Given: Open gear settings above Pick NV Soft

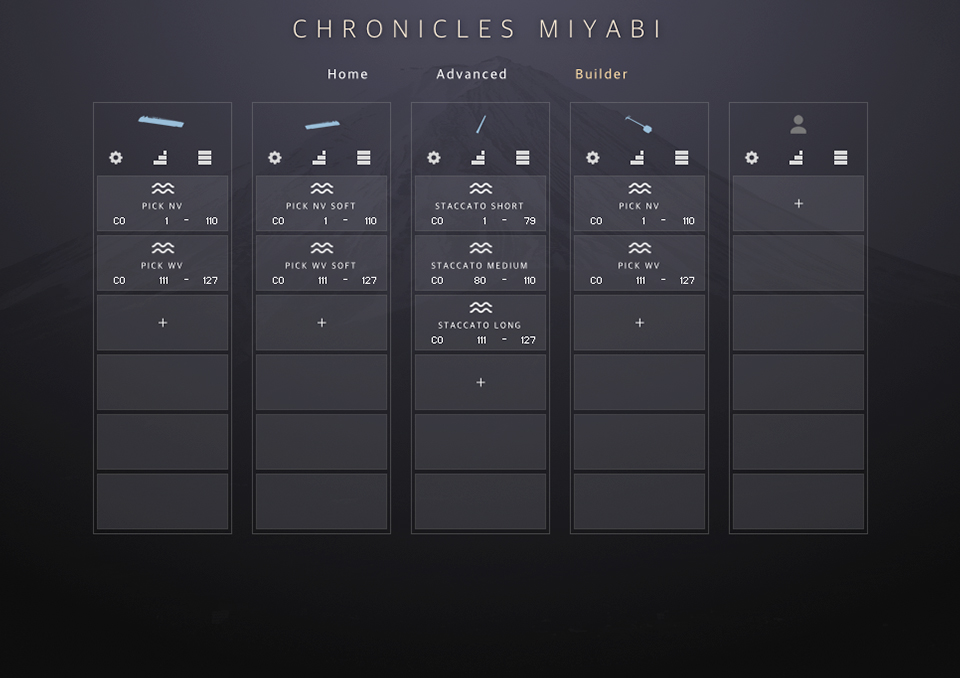Looking at the screenshot, I should 275,158.
